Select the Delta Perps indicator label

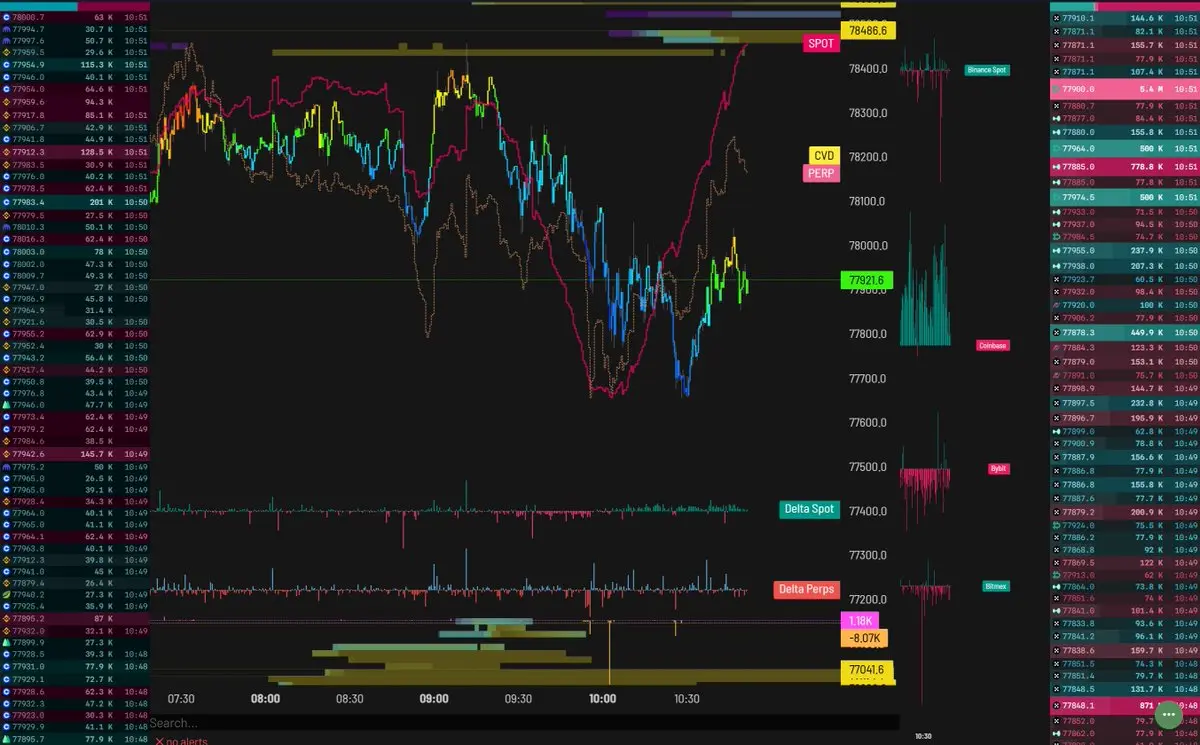tap(806, 589)
